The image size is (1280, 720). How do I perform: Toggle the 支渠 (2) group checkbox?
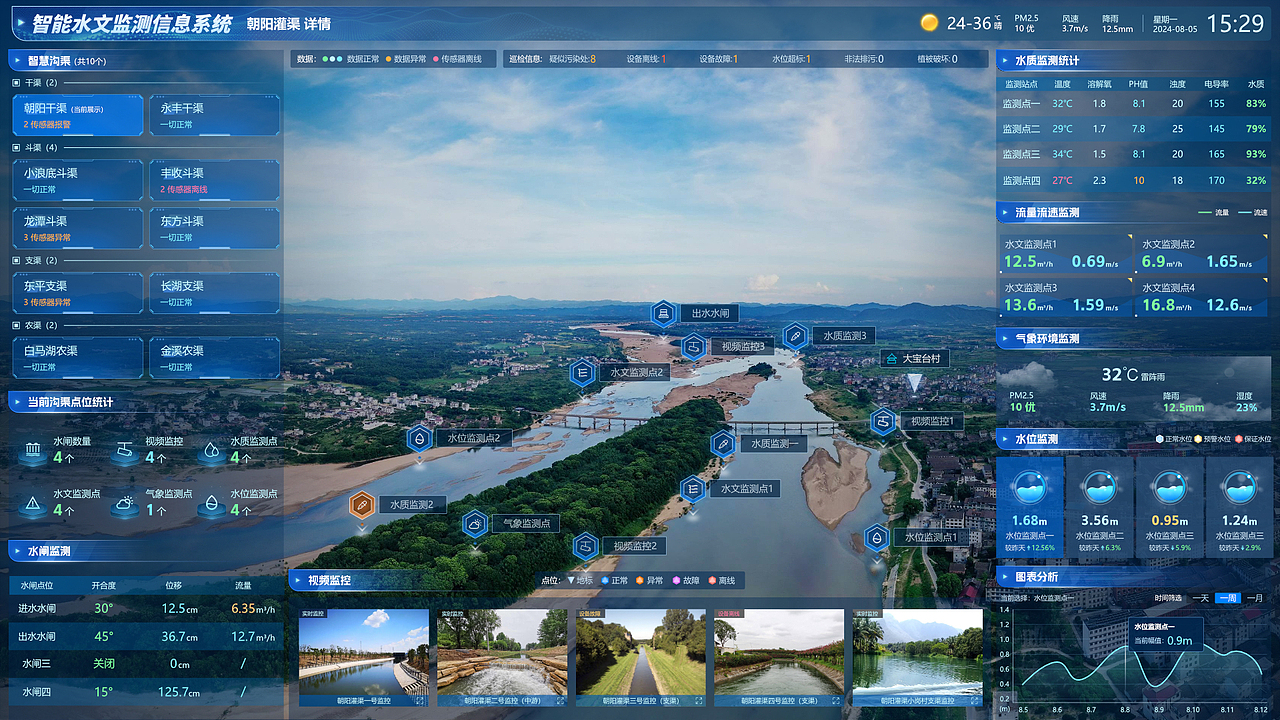click(x=16, y=261)
